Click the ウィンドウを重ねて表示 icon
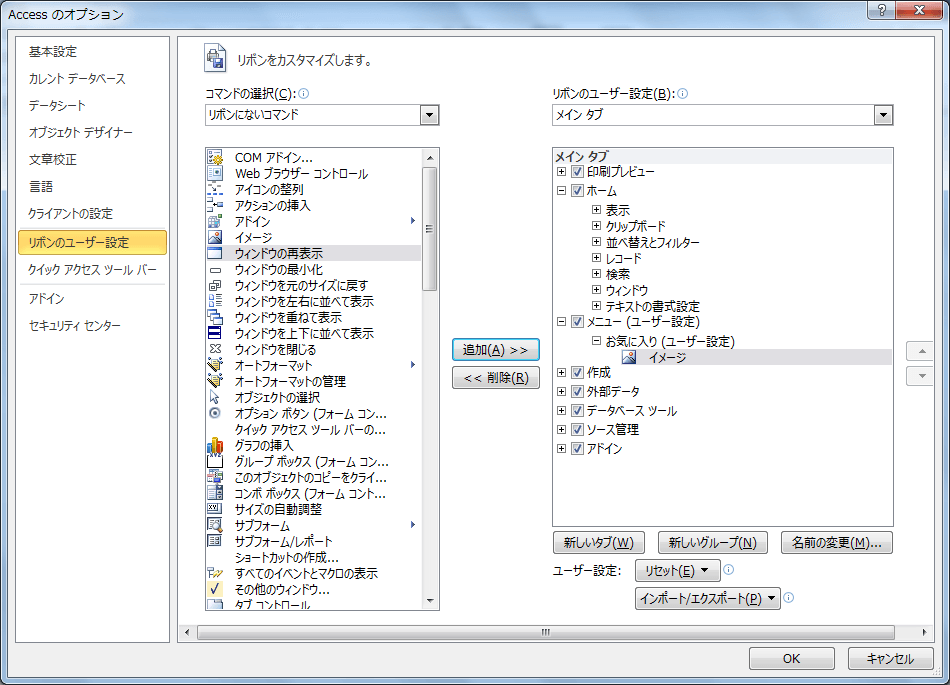 (215, 317)
